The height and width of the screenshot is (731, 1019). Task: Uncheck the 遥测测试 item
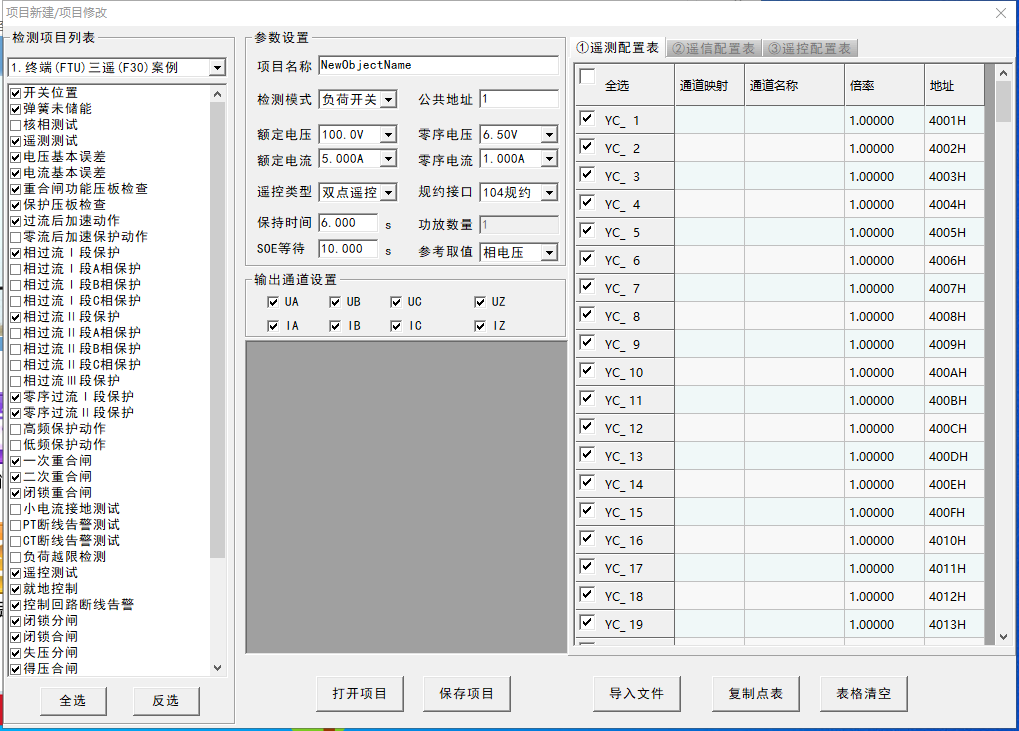point(15,141)
